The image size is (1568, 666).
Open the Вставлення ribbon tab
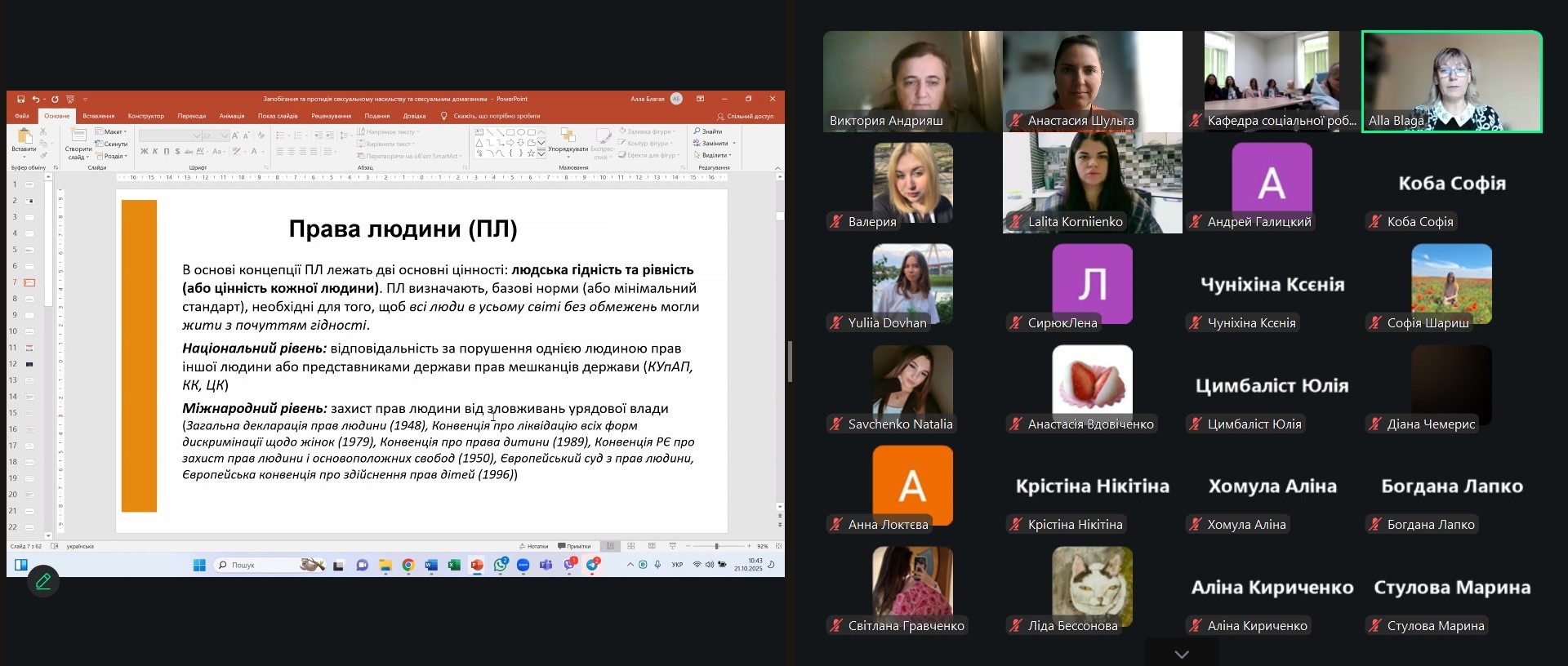coord(98,116)
